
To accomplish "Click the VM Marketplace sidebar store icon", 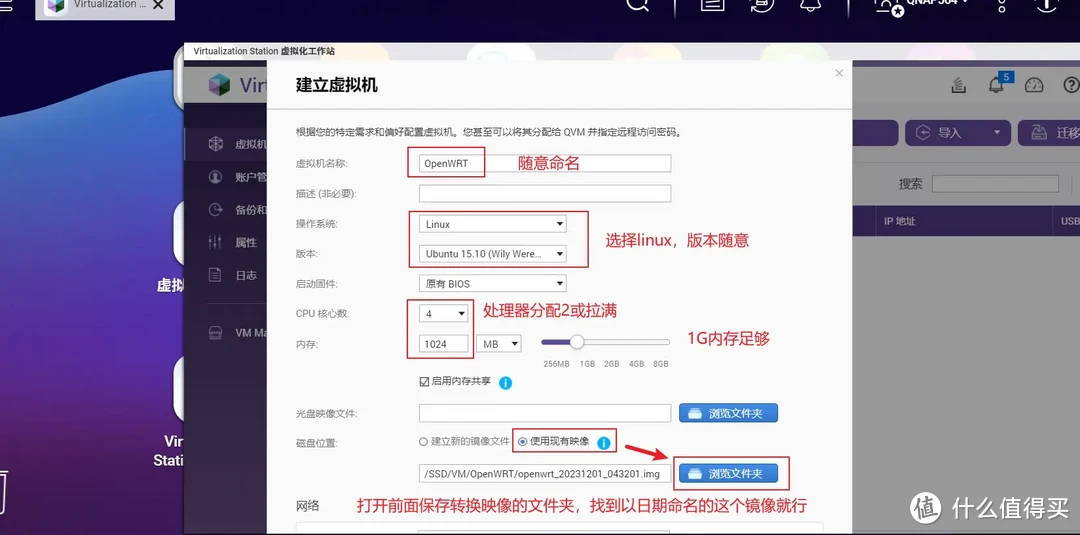I will (216, 333).
